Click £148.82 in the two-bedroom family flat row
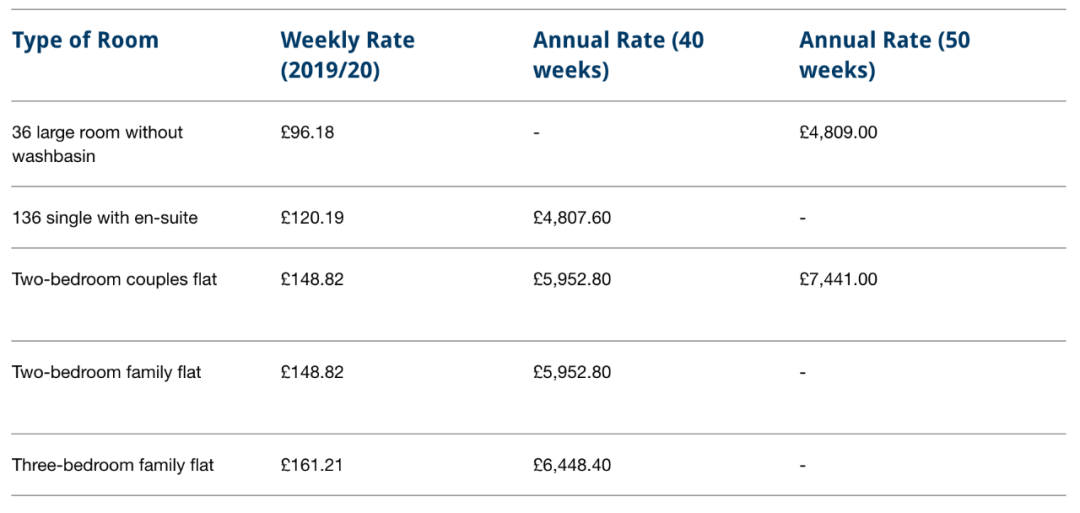Image resolution: width=1080 pixels, height=513 pixels. point(312,373)
